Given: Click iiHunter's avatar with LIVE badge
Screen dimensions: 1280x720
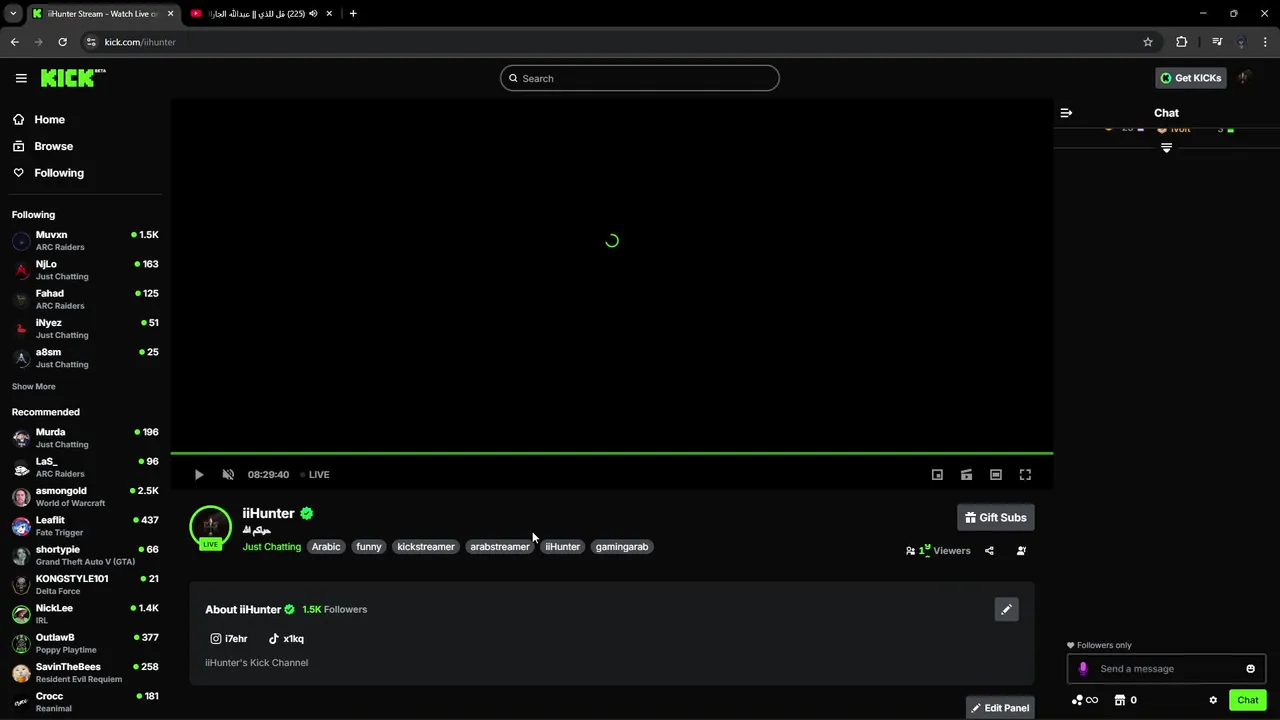Looking at the screenshot, I should click(x=210, y=528).
